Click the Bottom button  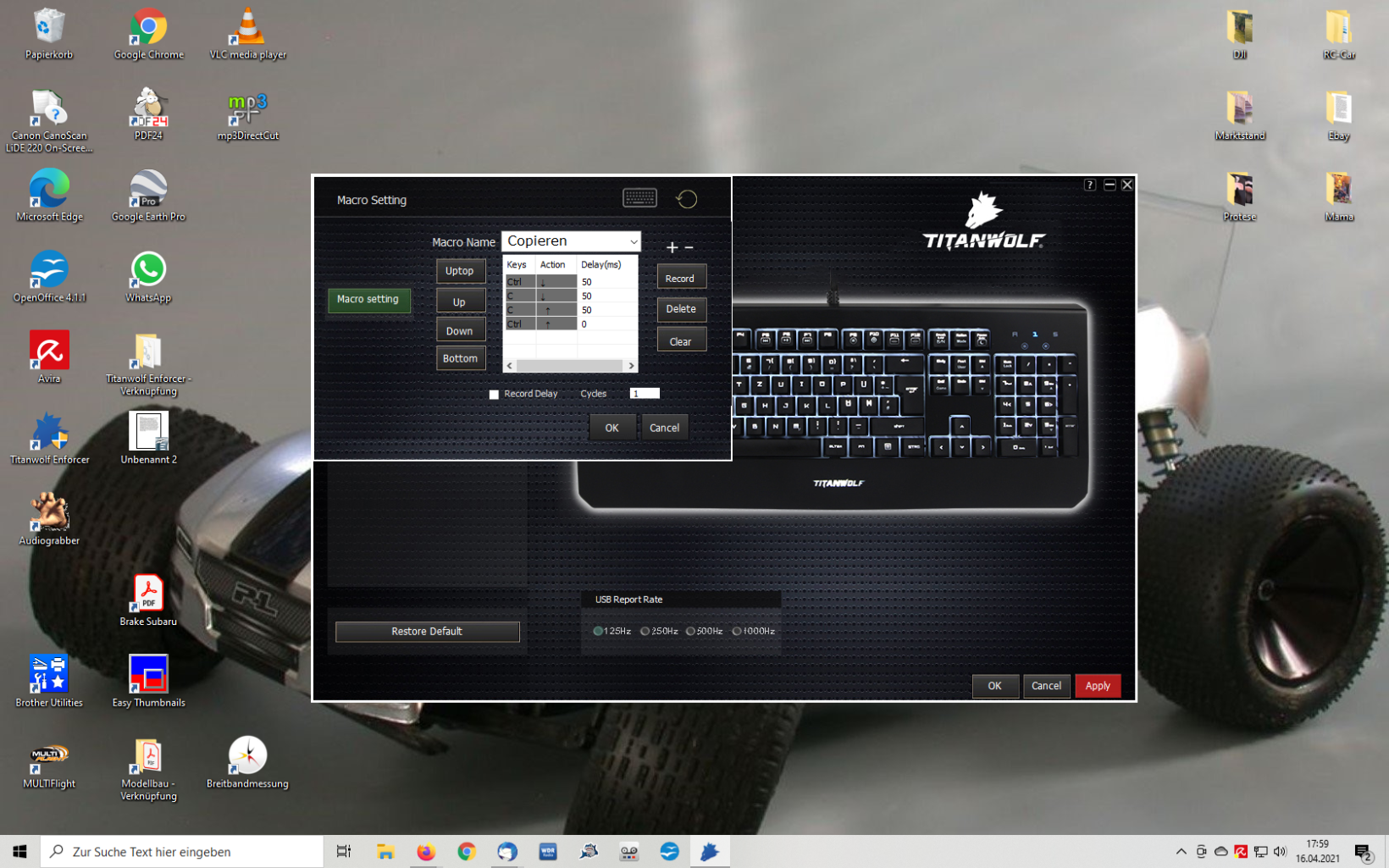[x=460, y=358]
